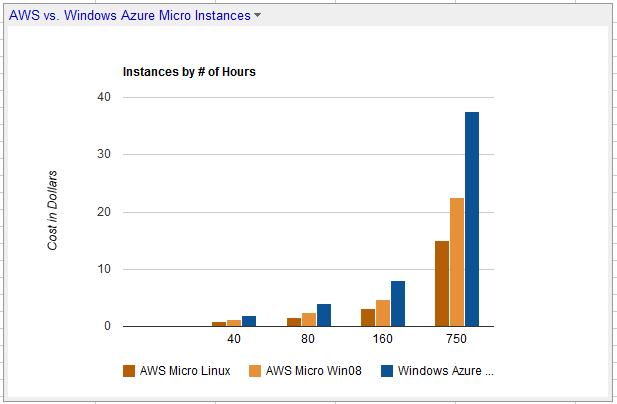This screenshot has width=617, height=404.
Task: Click the x-axis label '40' under the first bars
Action: (x=234, y=339)
